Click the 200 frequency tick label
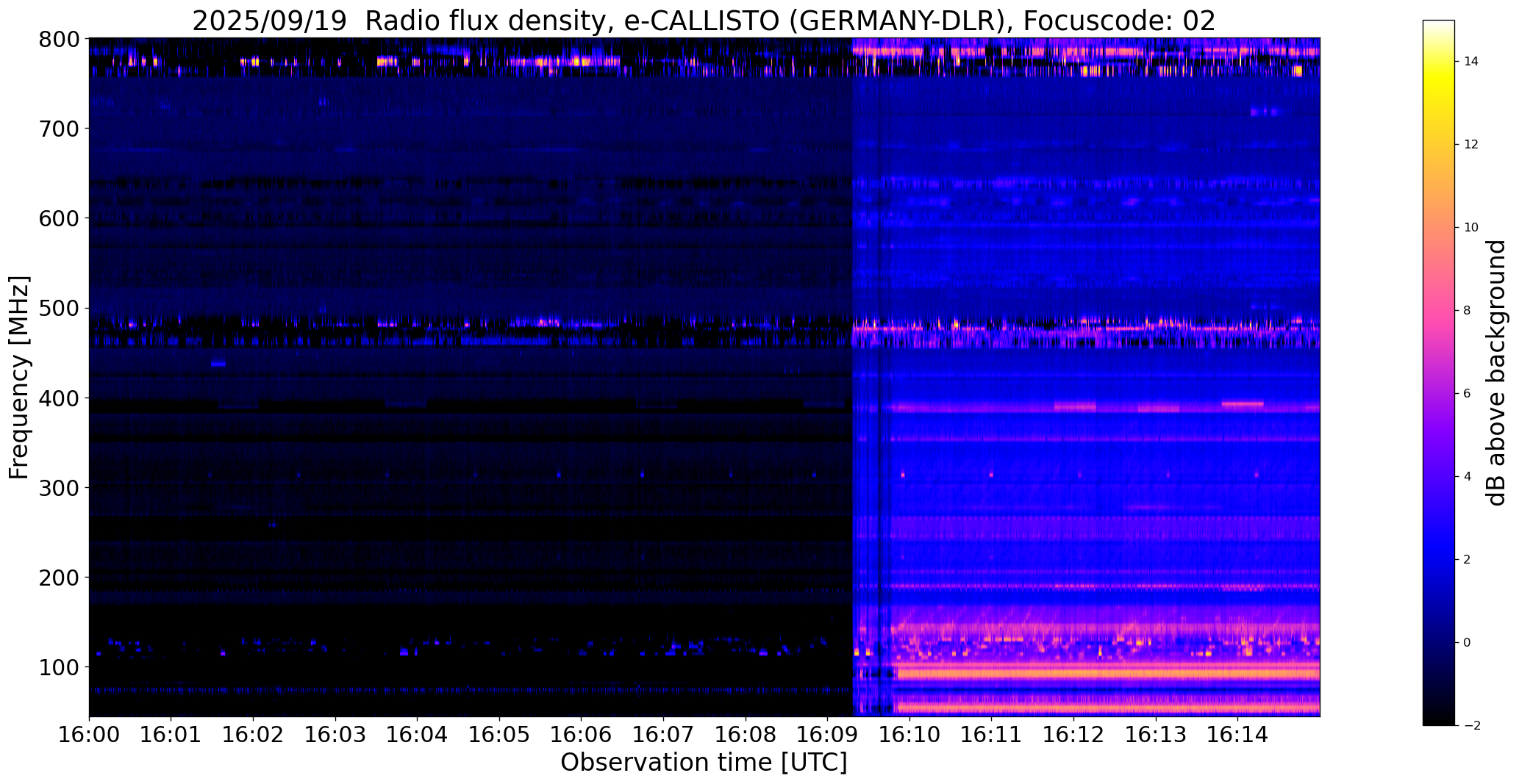The image size is (1519, 784). (60, 577)
